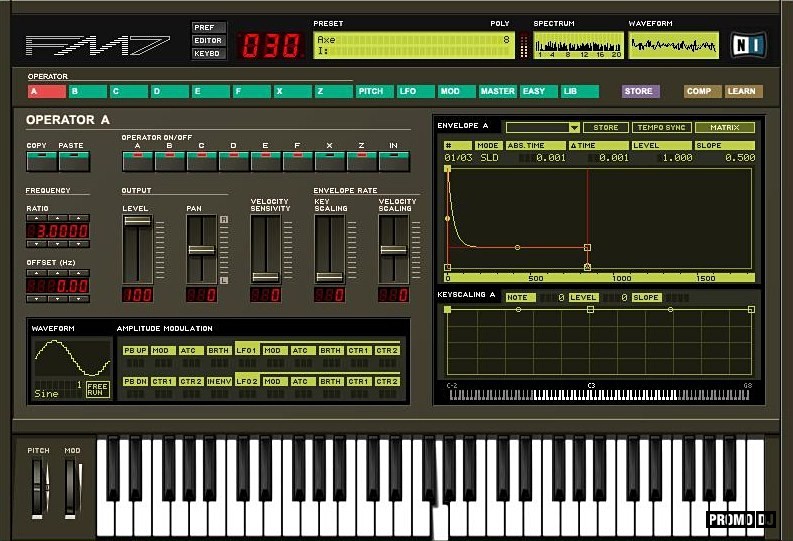Image resolution: width=793 pixels, height=541 pixels.
Task: Click the waveform display in header
Action: pyautogui.click(x=673, y=45)
